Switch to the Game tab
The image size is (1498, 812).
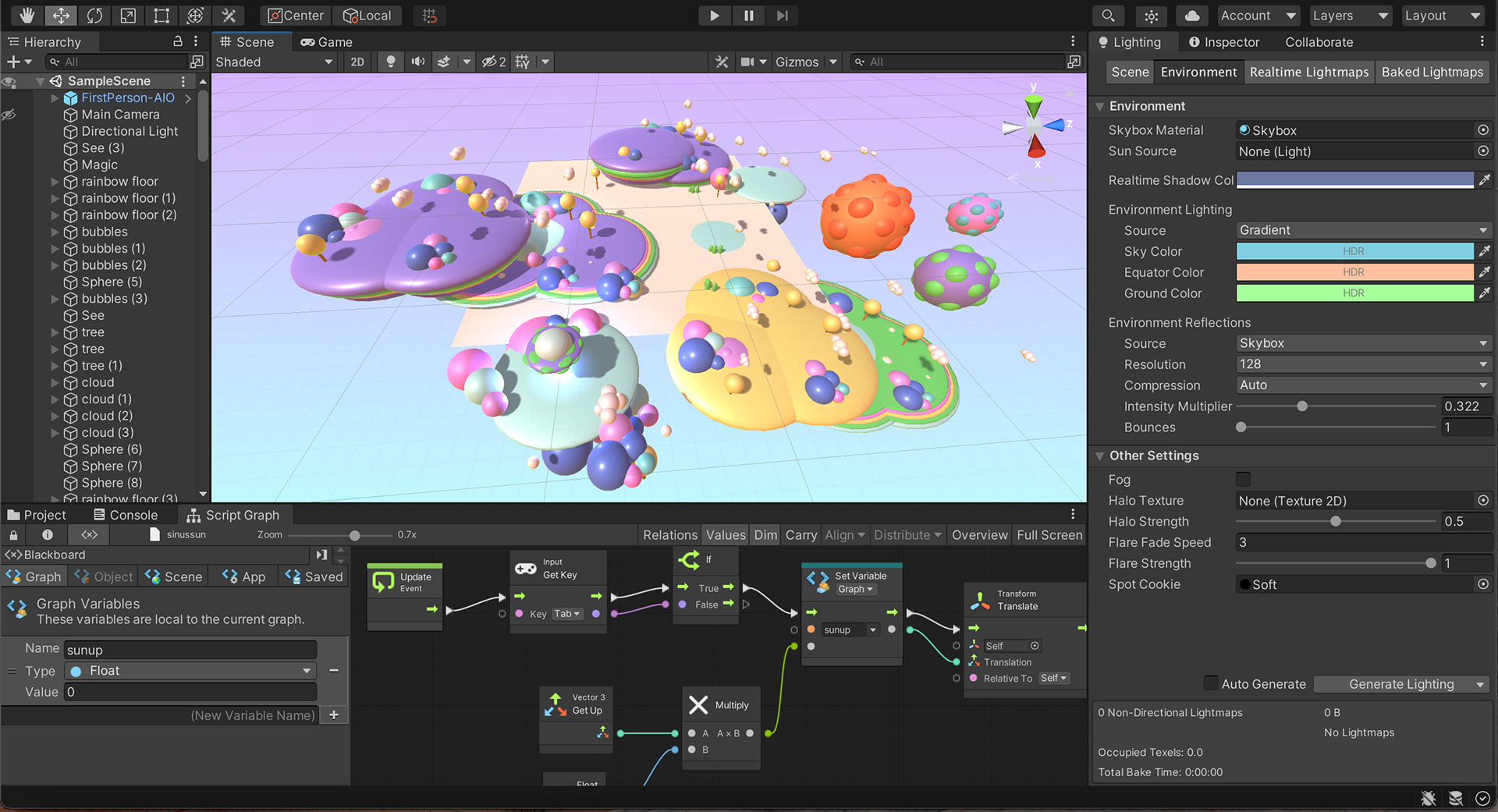point(327,42)
